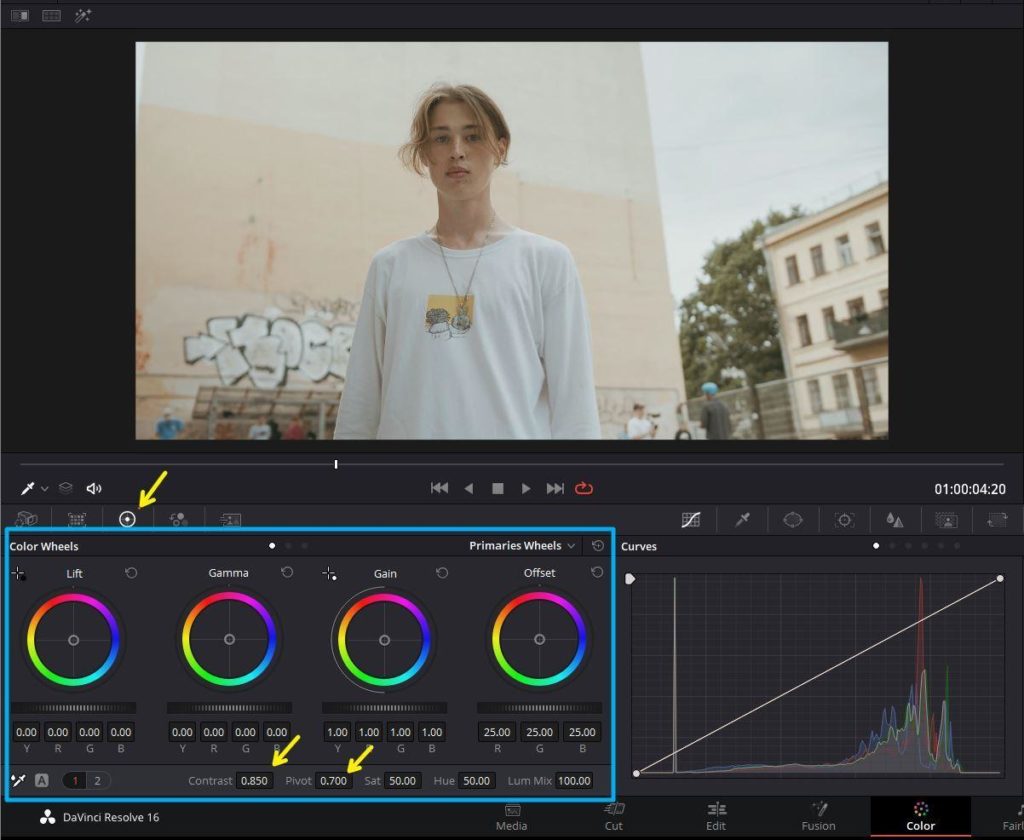Click the DaVinci Resolve 16 logo
Image resolution: width=1024 pixels, height=840 pixels.
tap(48, 817)
